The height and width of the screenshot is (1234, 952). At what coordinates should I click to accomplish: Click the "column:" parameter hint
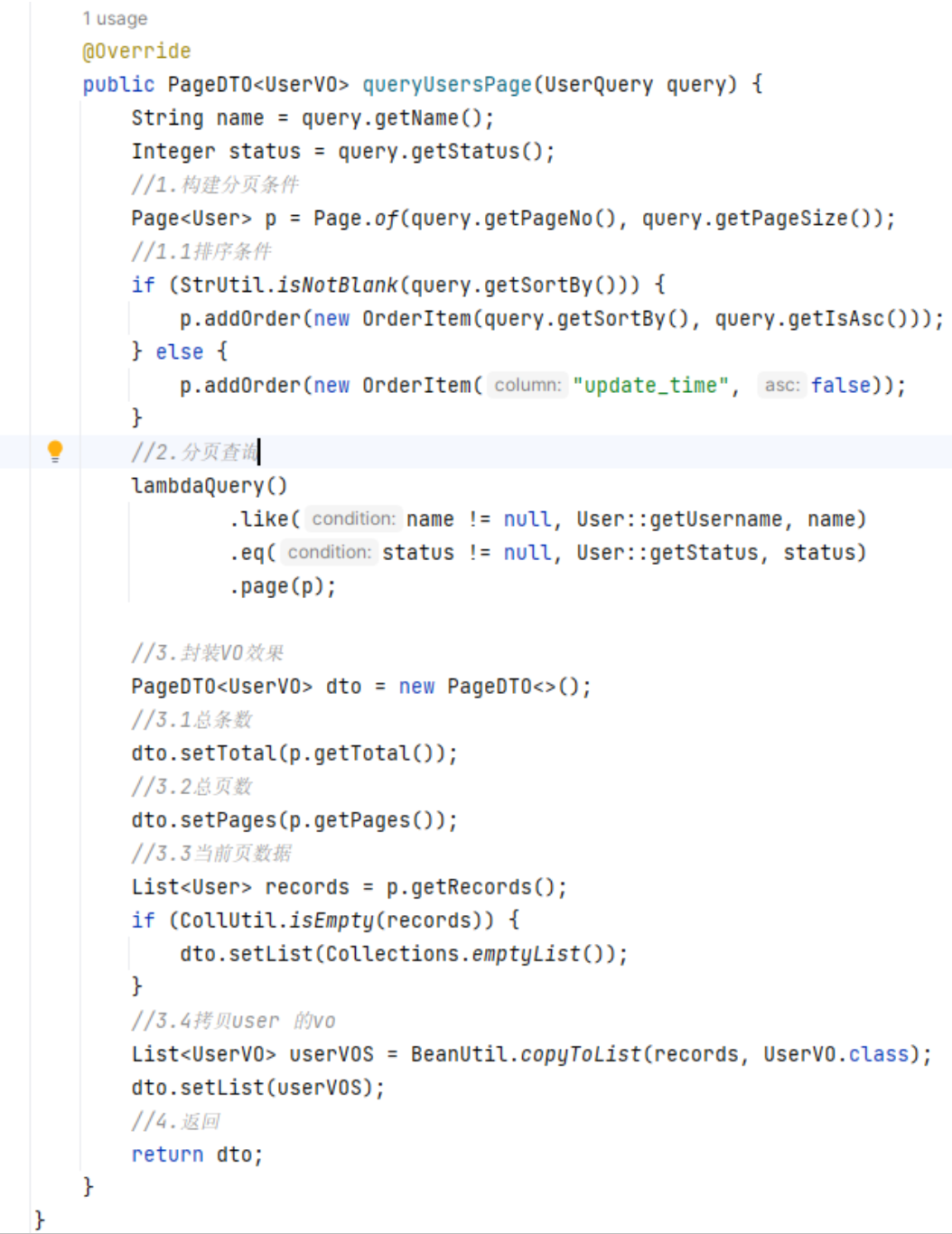[x=527, y=386]
